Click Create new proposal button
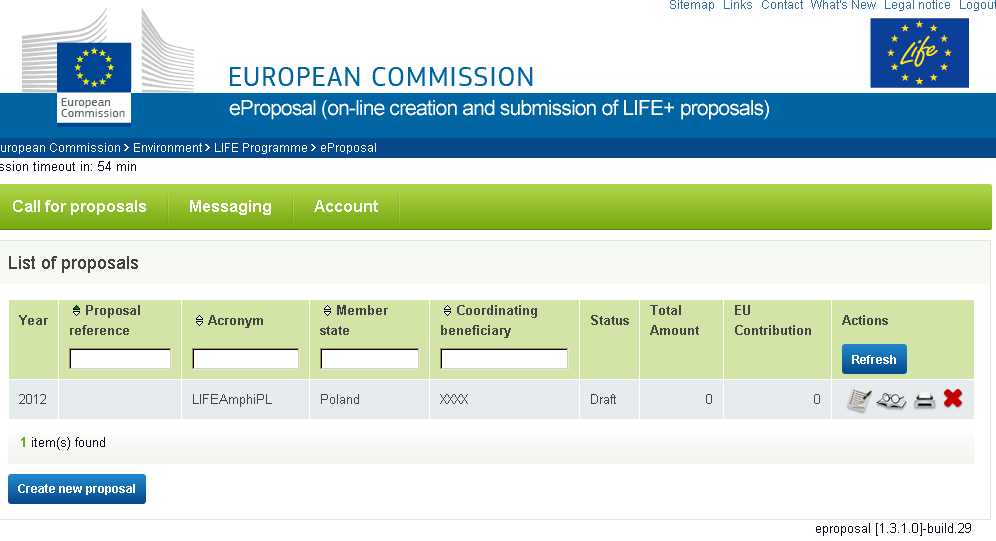 tap(77, 489)
